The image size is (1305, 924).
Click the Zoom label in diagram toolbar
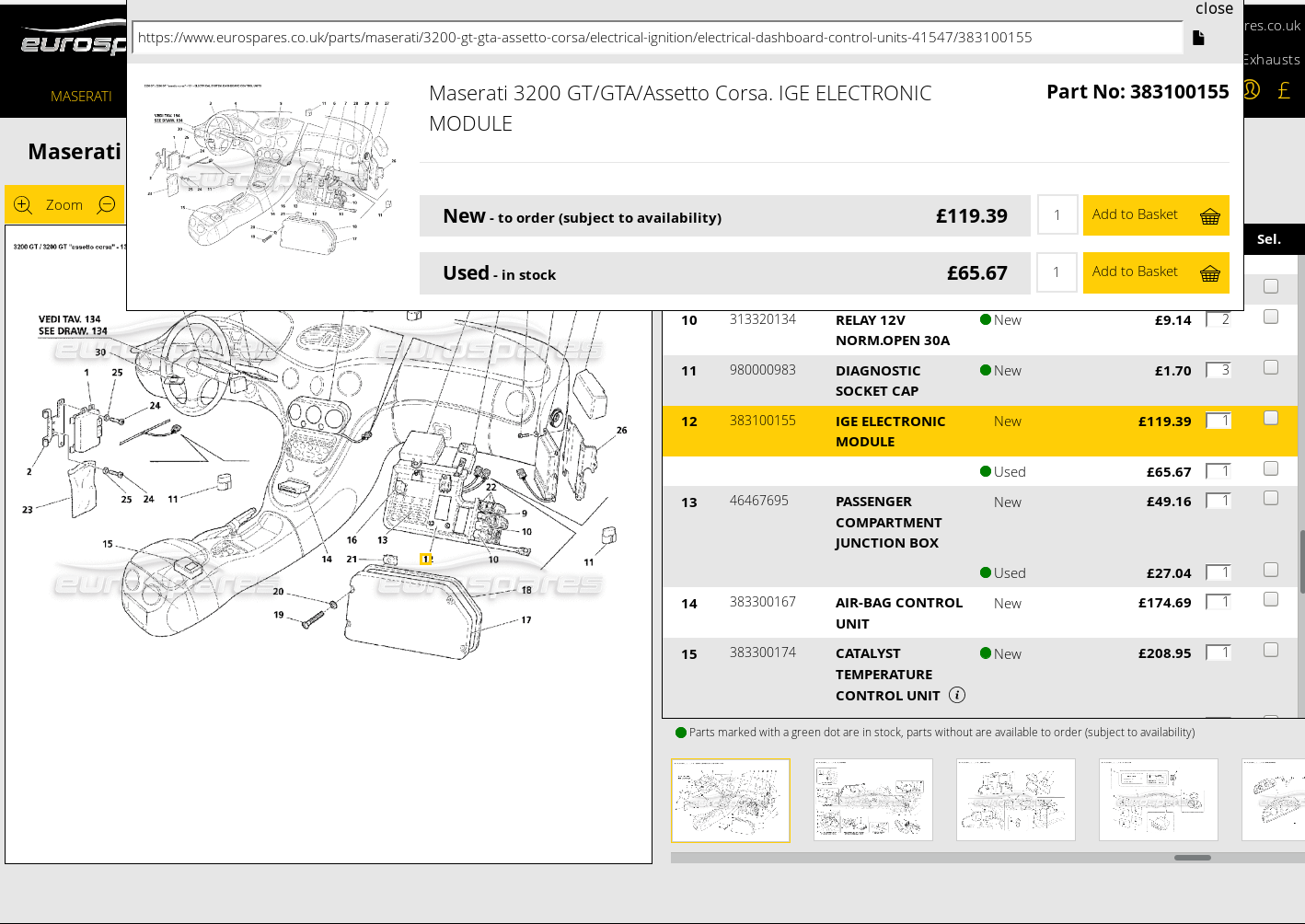[64, 205]
